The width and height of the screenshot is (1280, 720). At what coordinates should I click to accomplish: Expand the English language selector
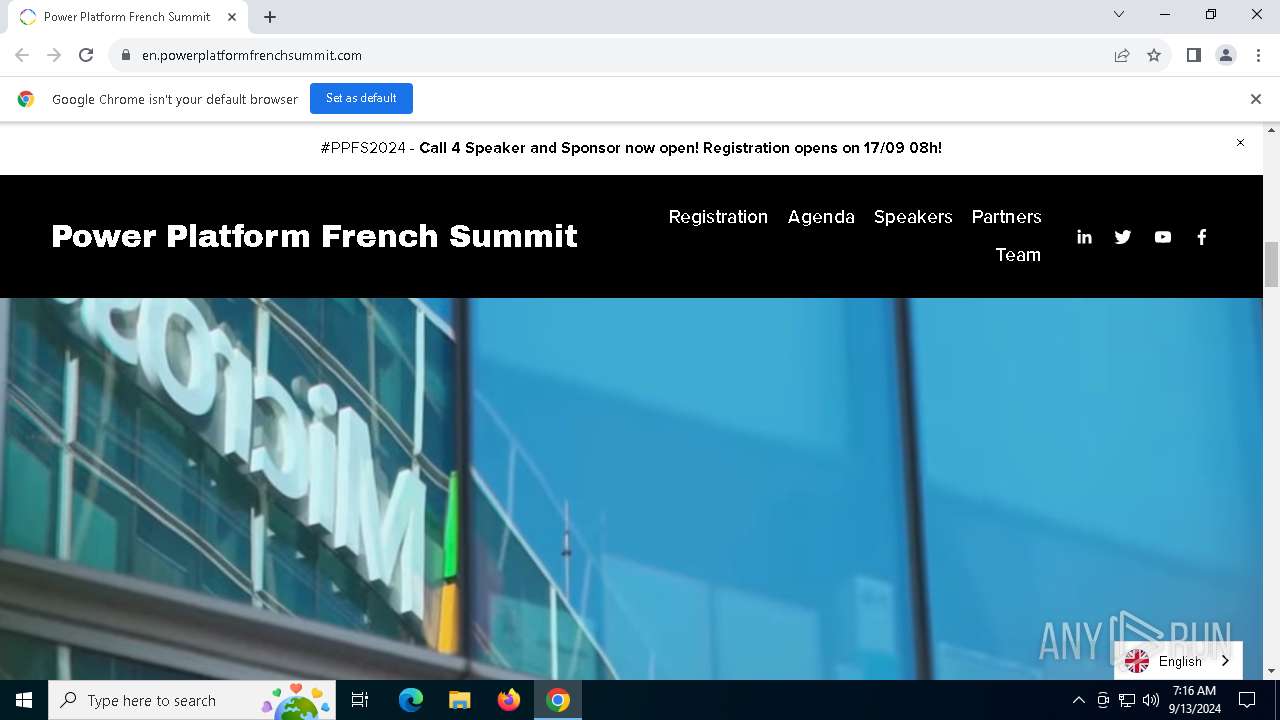(x=1178, y=661)
